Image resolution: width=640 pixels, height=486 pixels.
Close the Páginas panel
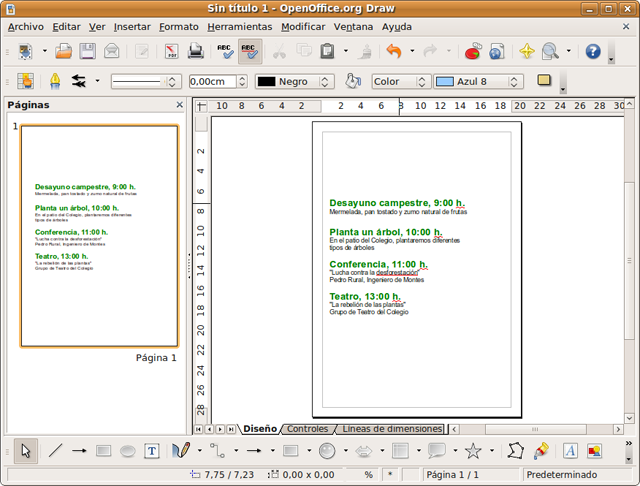pos(180,104)
